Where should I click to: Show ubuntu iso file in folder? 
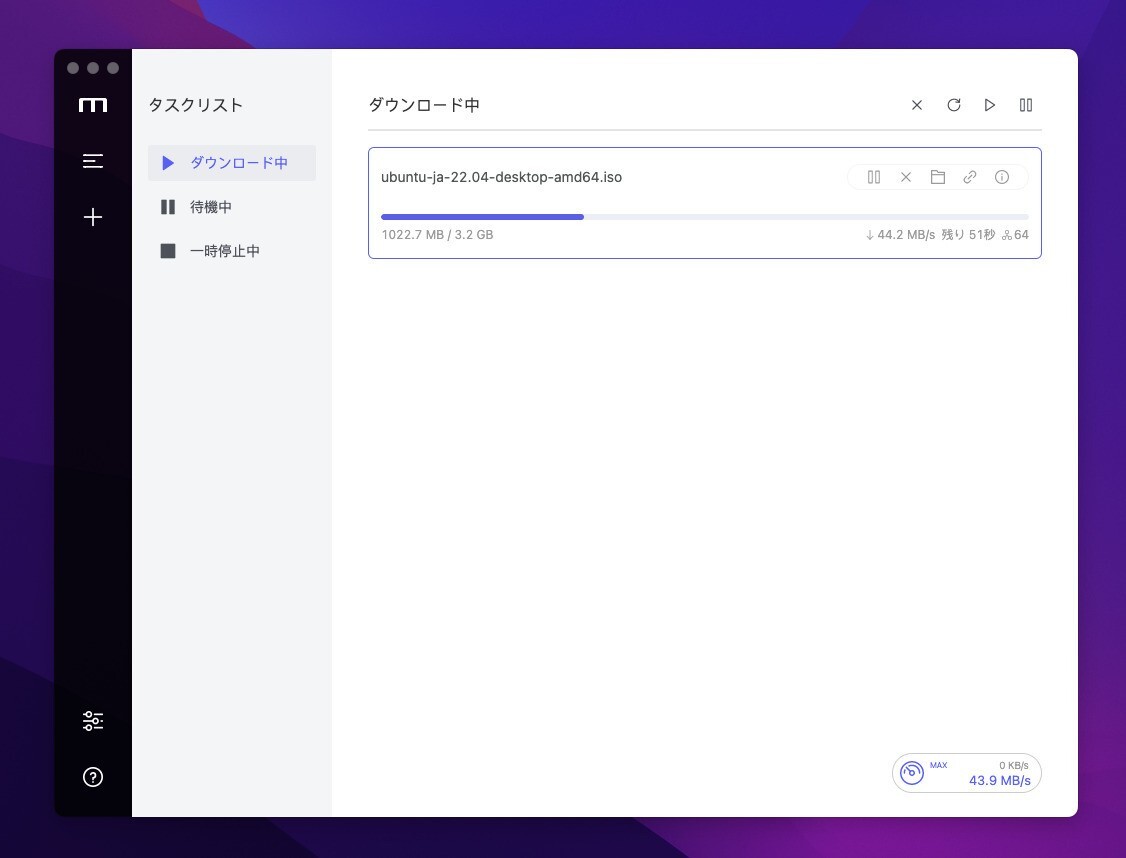point(938,177)
